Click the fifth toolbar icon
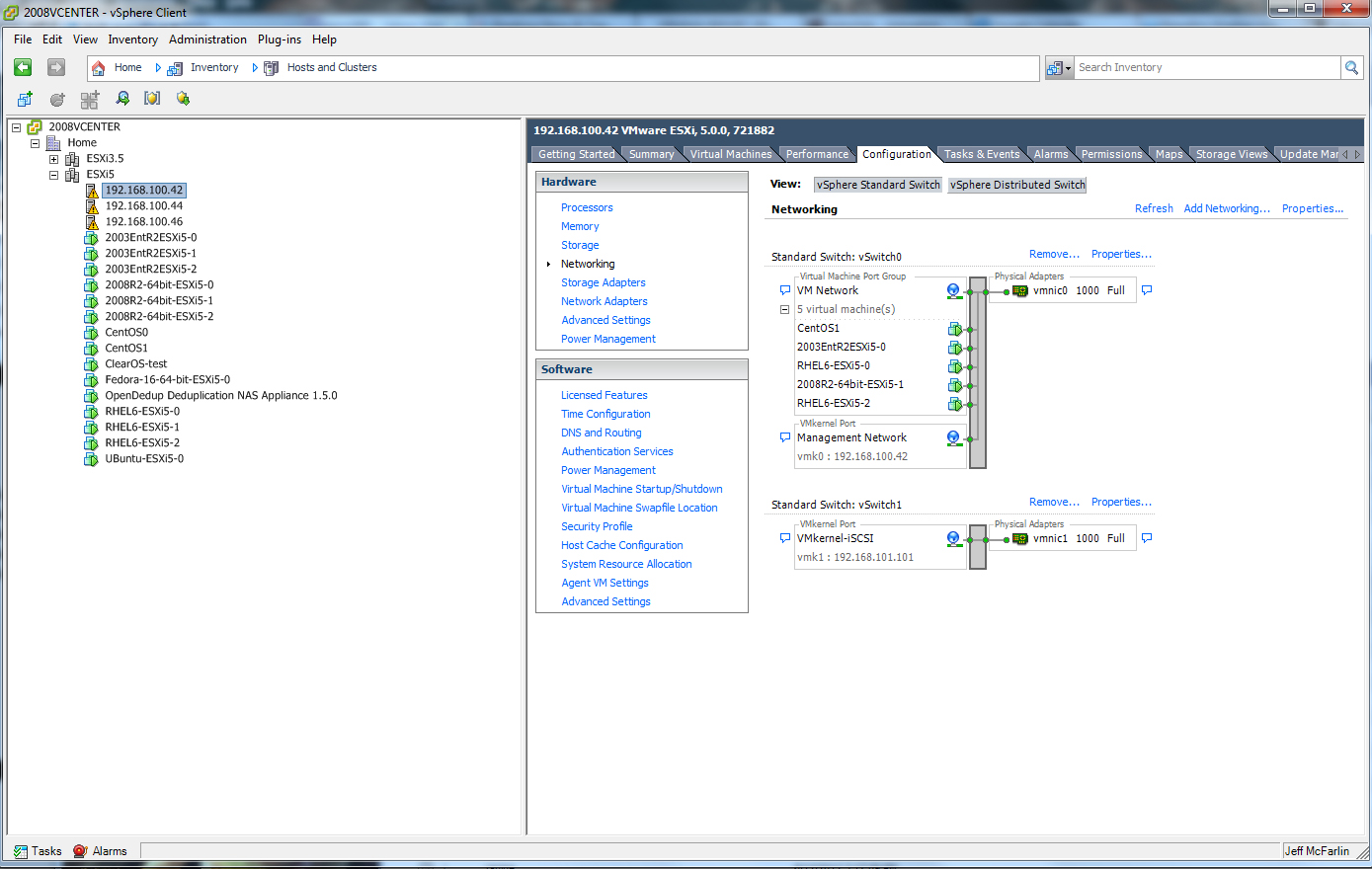Viewport: 1372px width, 869px height. 152,99
